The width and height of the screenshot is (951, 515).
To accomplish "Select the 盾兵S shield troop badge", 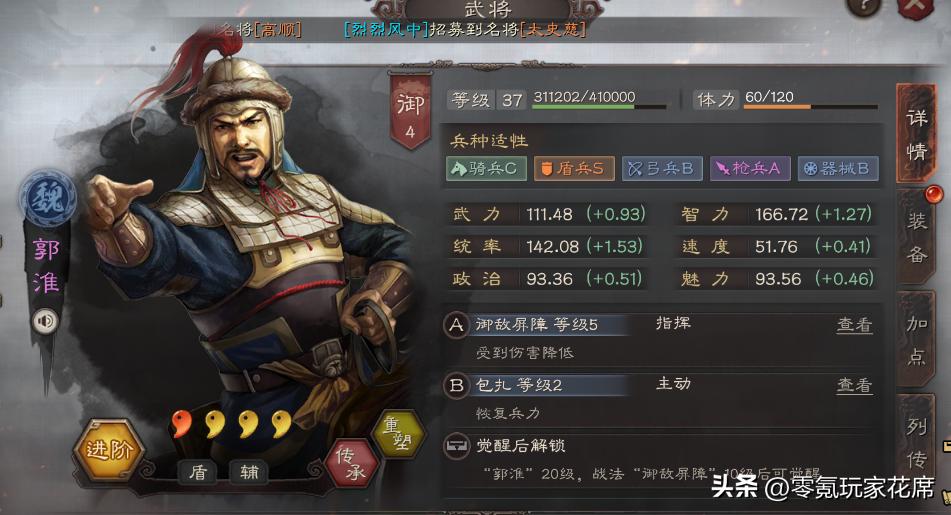I will [x=574, y=168].
